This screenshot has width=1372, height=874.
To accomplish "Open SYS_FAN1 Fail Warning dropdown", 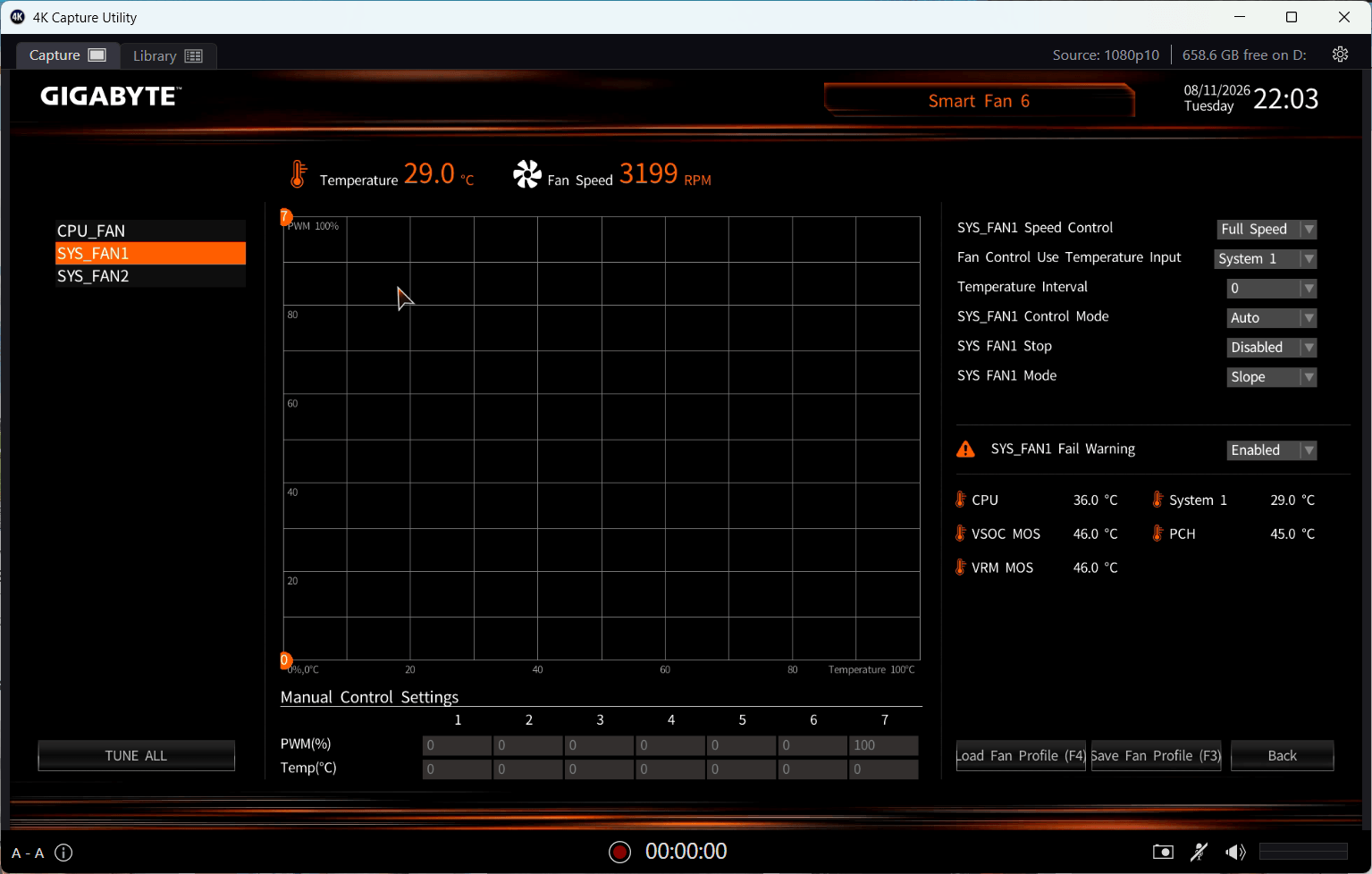I will [1271, 450].
